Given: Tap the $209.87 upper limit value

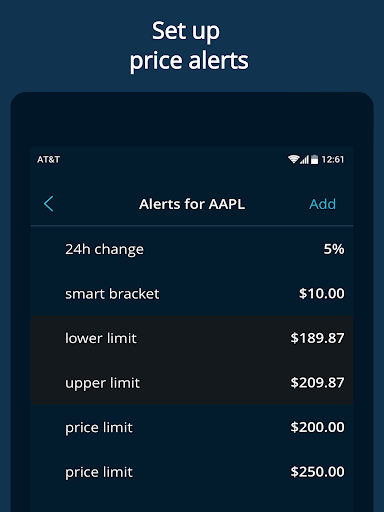Looking at the screenshot, I should [x=317, y=383].
